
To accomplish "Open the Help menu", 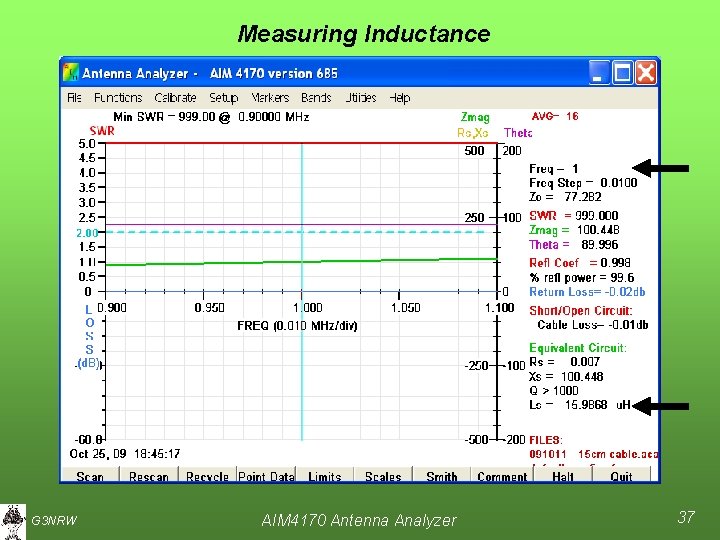I will [x=399, y=97].
